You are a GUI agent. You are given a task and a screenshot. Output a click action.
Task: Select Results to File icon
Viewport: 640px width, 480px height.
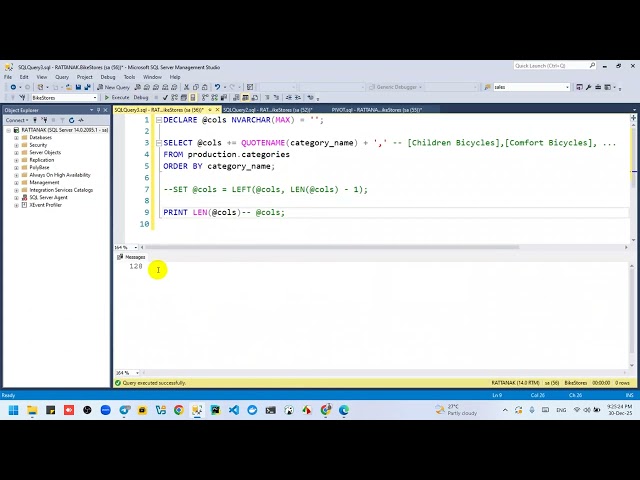(255, 98)
